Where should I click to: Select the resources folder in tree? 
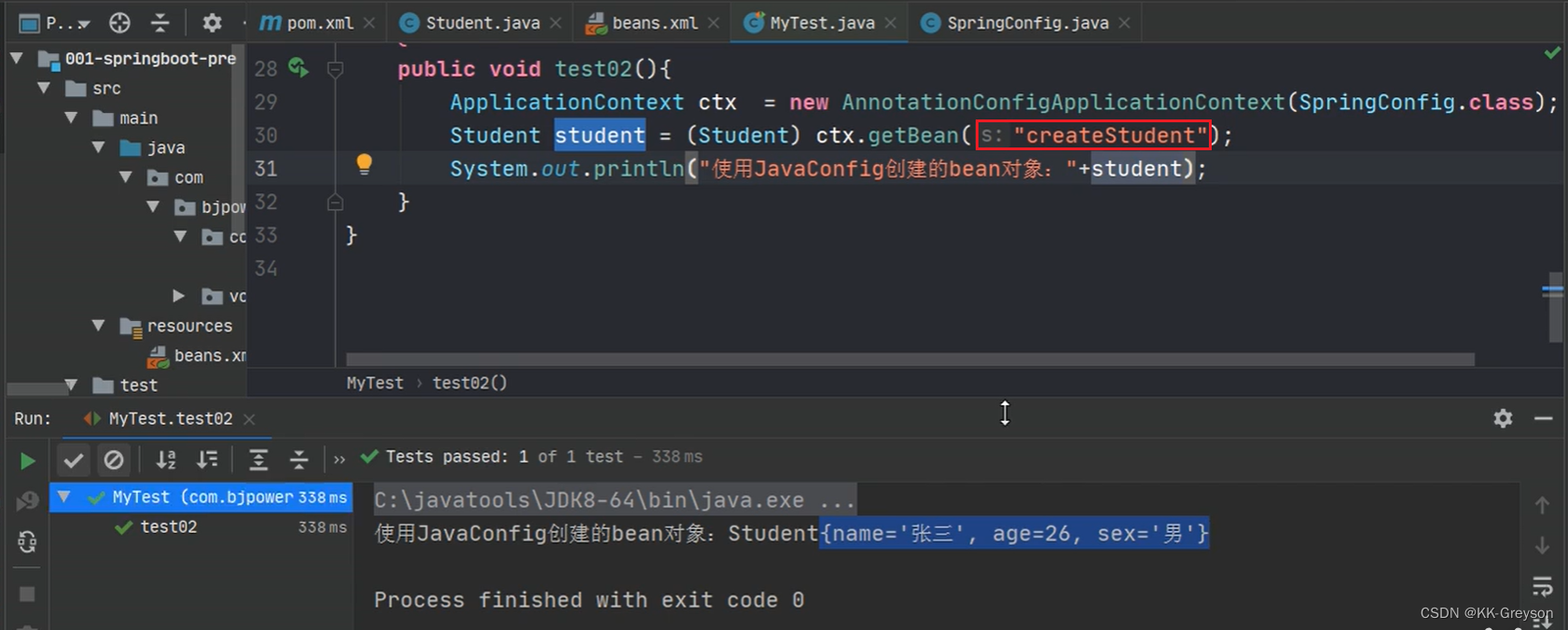click(176, 326)
